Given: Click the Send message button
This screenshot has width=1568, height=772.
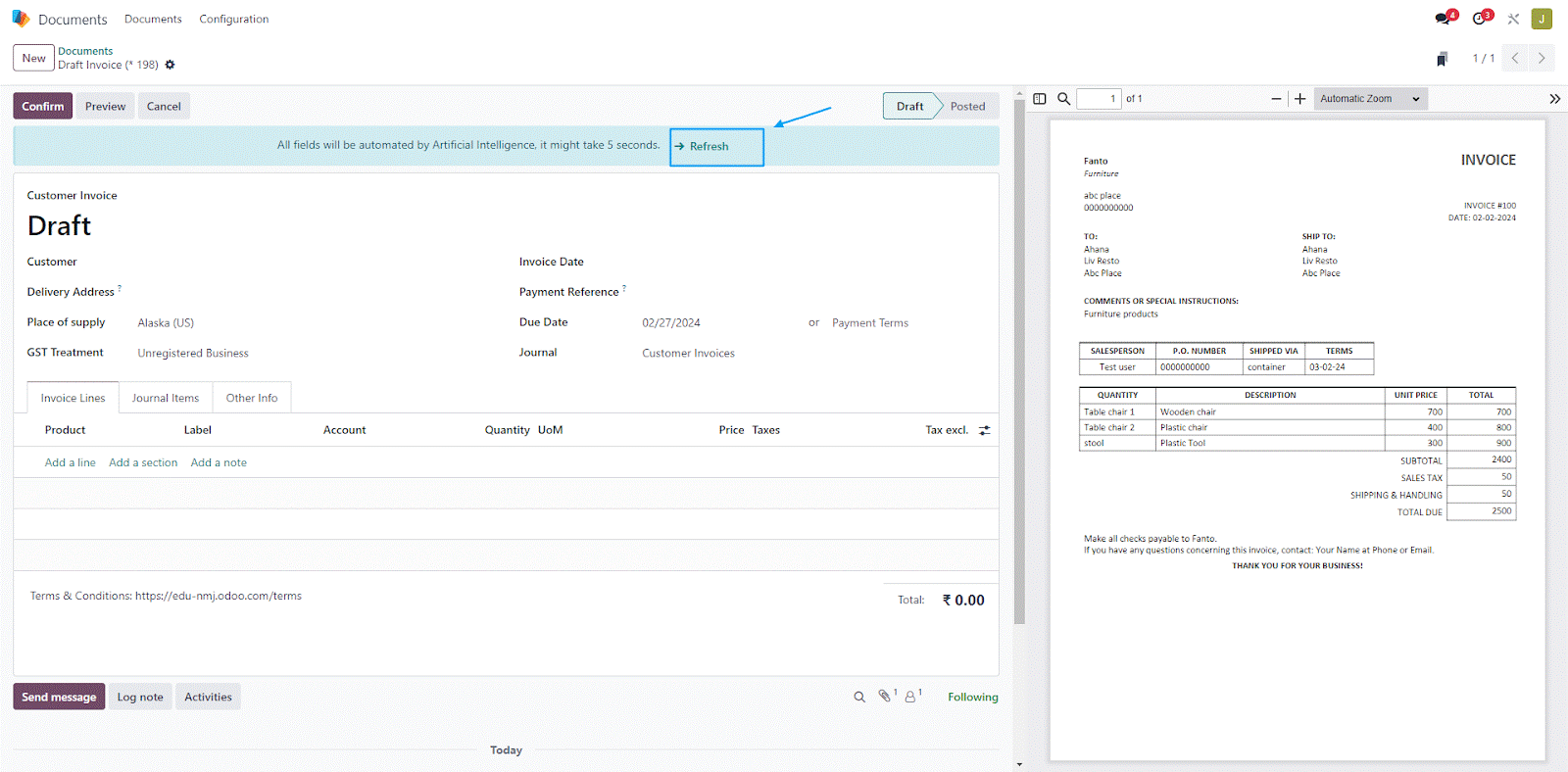Looking at the screenshot, I should [59, 697].
